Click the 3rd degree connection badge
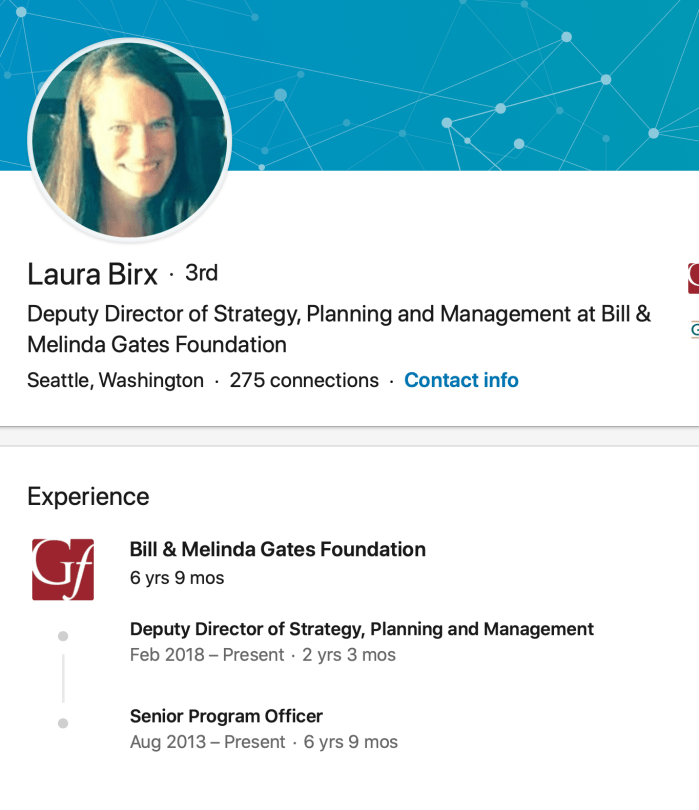The height and width of the screenshot is (810, 699). [x=201, y=273]
